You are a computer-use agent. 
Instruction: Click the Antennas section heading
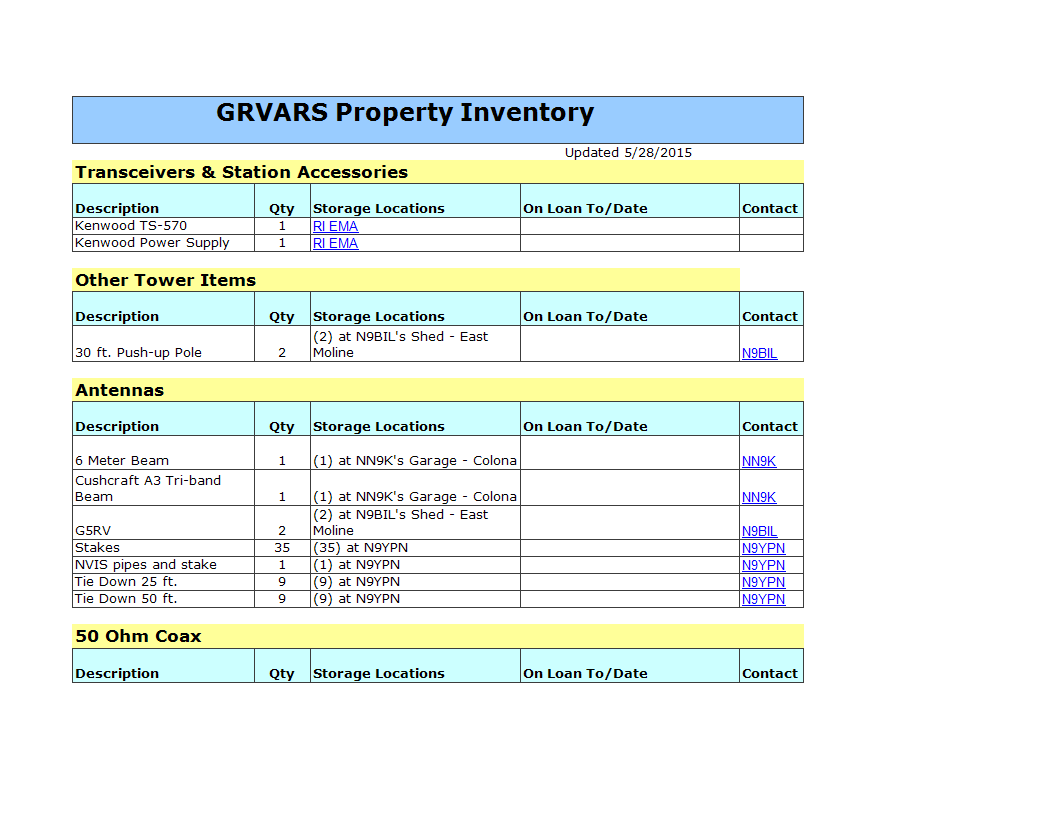pos(119,390)
